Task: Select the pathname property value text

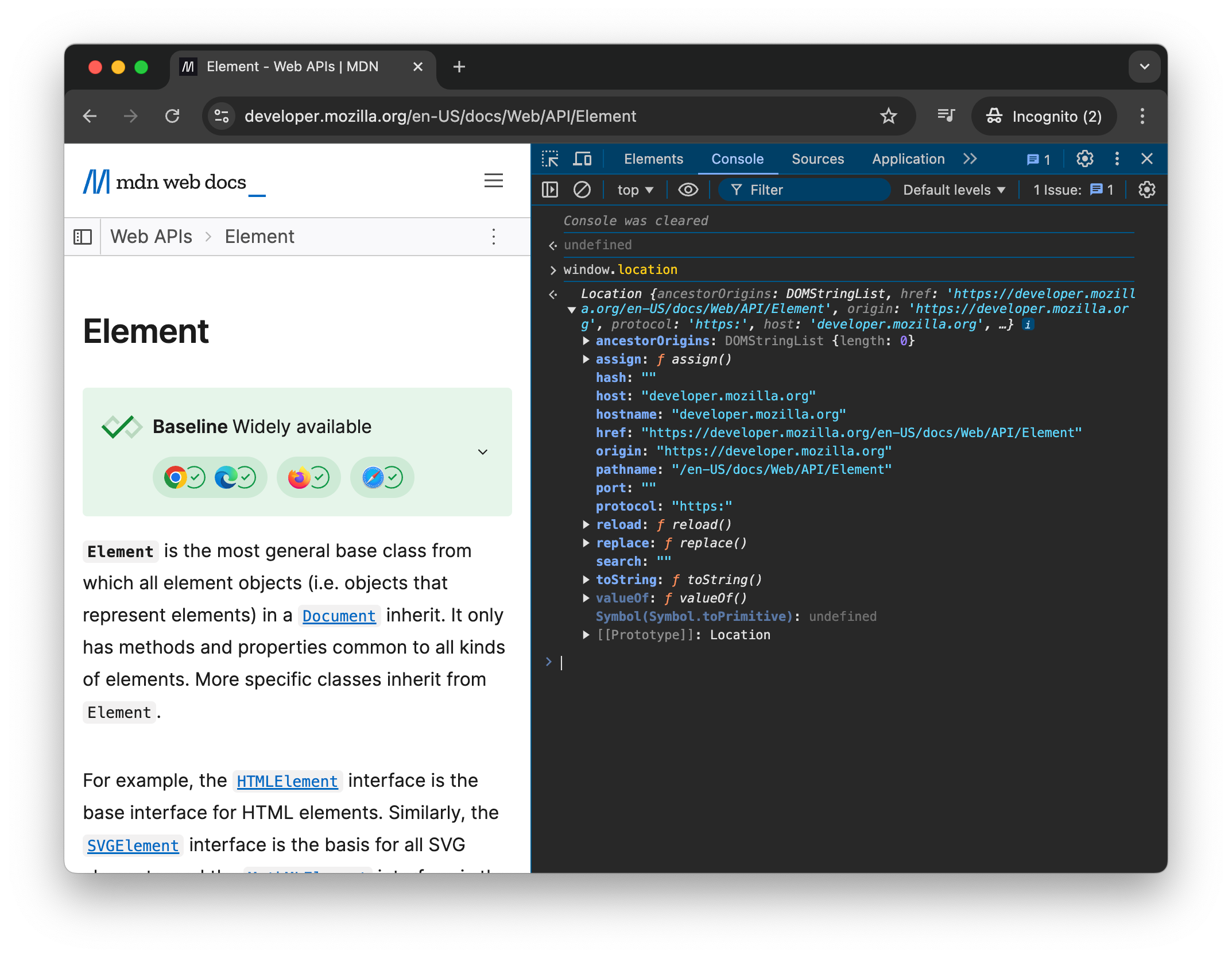Action: pyautogui.click(x=782, y=470)
